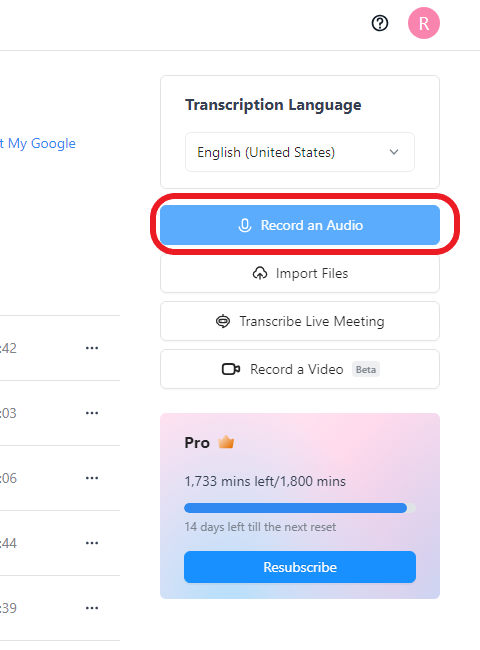This screenshot has height=650, width=480.
Task: Click the crown icon next to Pro
Action: click(226, 442)
